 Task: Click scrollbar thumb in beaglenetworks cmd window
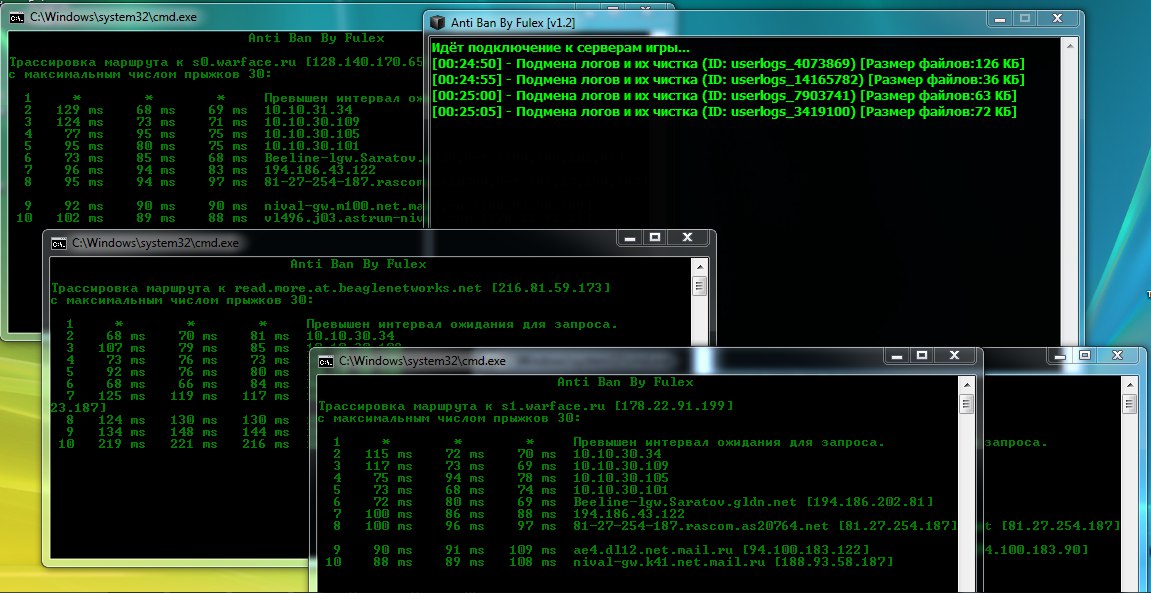point(702,288)
